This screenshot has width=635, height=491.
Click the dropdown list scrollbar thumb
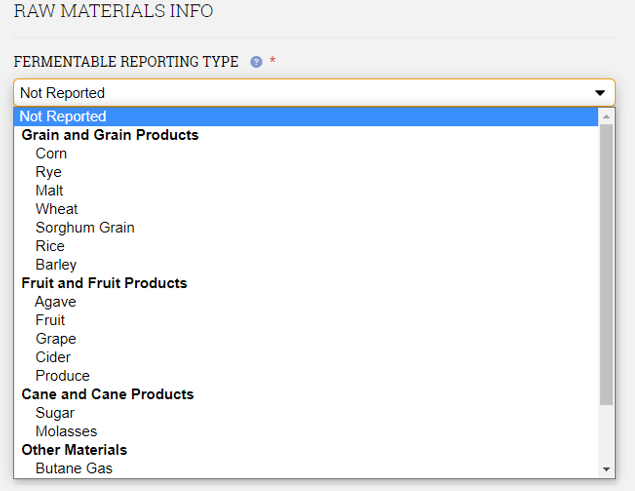(606, 265)
